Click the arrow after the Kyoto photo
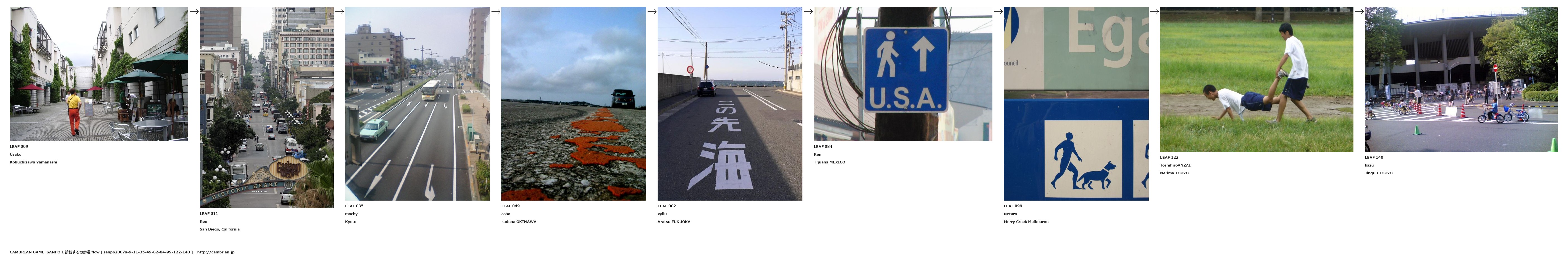 pos(496,11)
